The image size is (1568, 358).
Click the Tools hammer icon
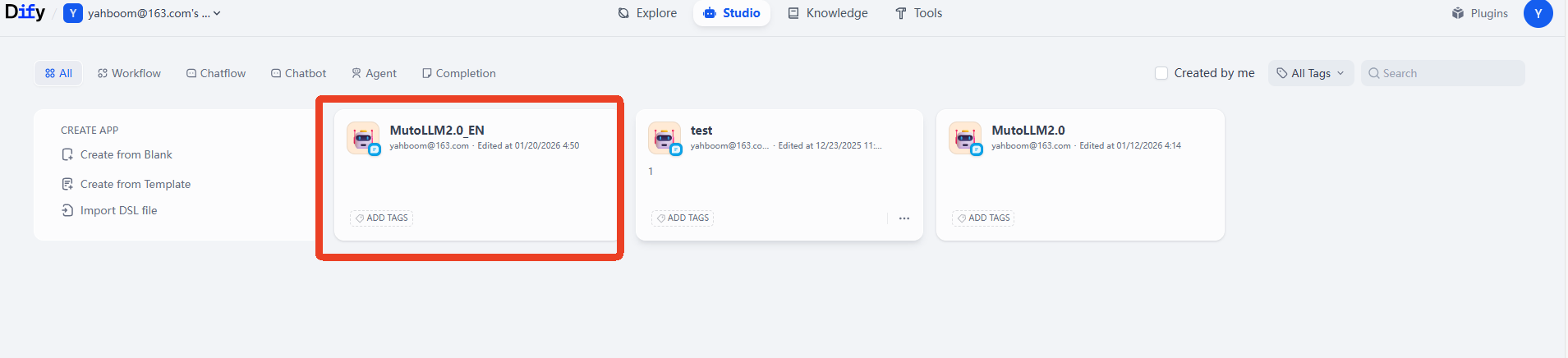pyautogui.click(x=901, y=13)
